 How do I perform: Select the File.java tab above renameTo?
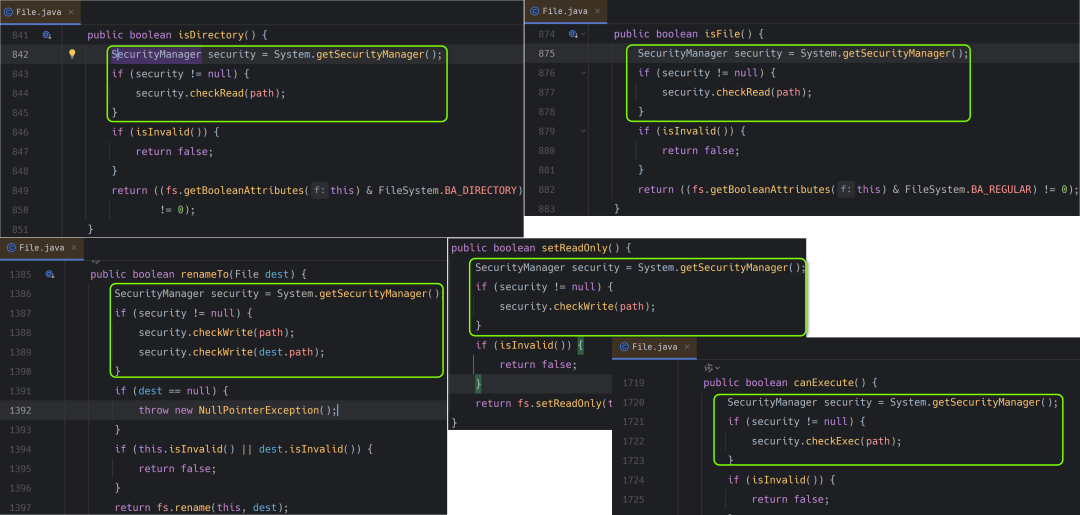click(x=42, y=248)
